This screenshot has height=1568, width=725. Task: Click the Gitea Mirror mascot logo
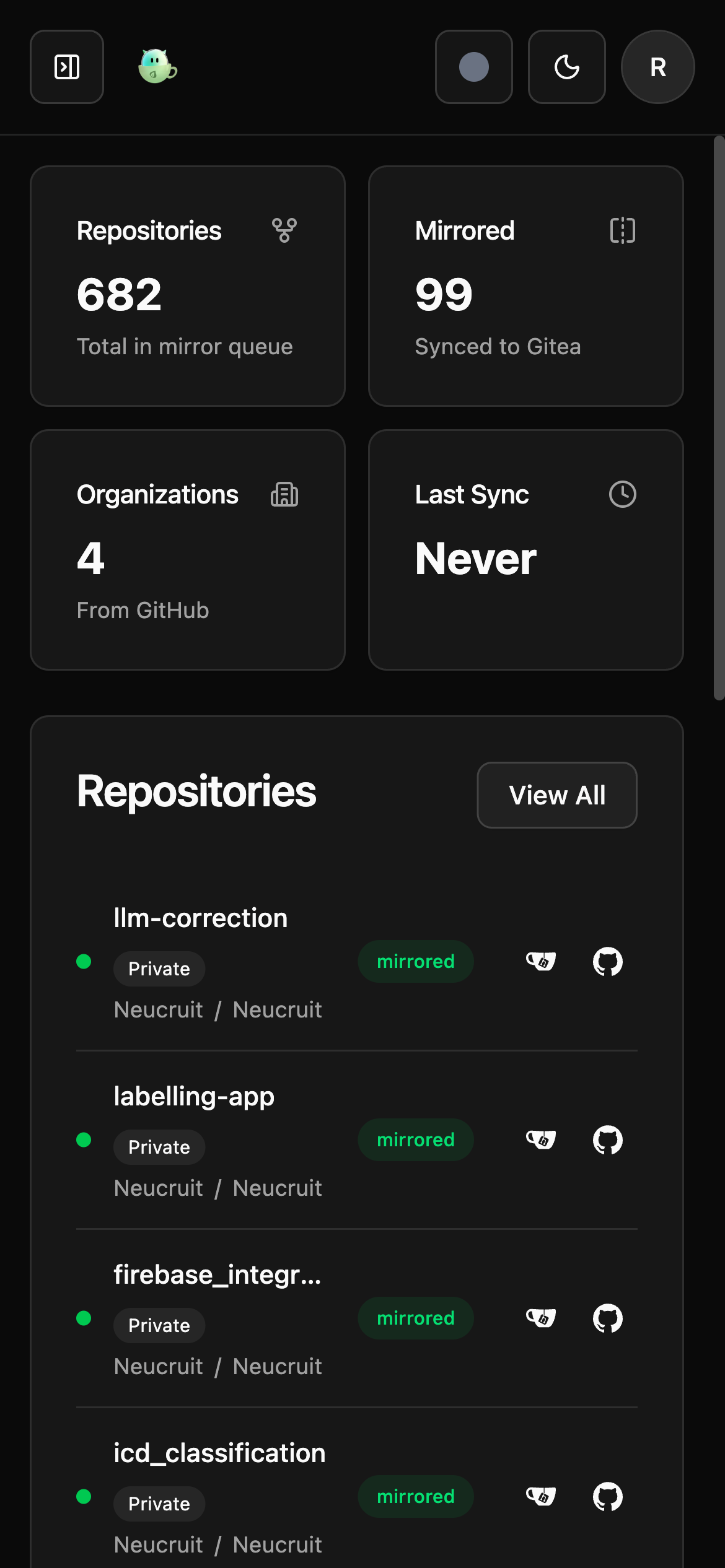tap(157, 66)
